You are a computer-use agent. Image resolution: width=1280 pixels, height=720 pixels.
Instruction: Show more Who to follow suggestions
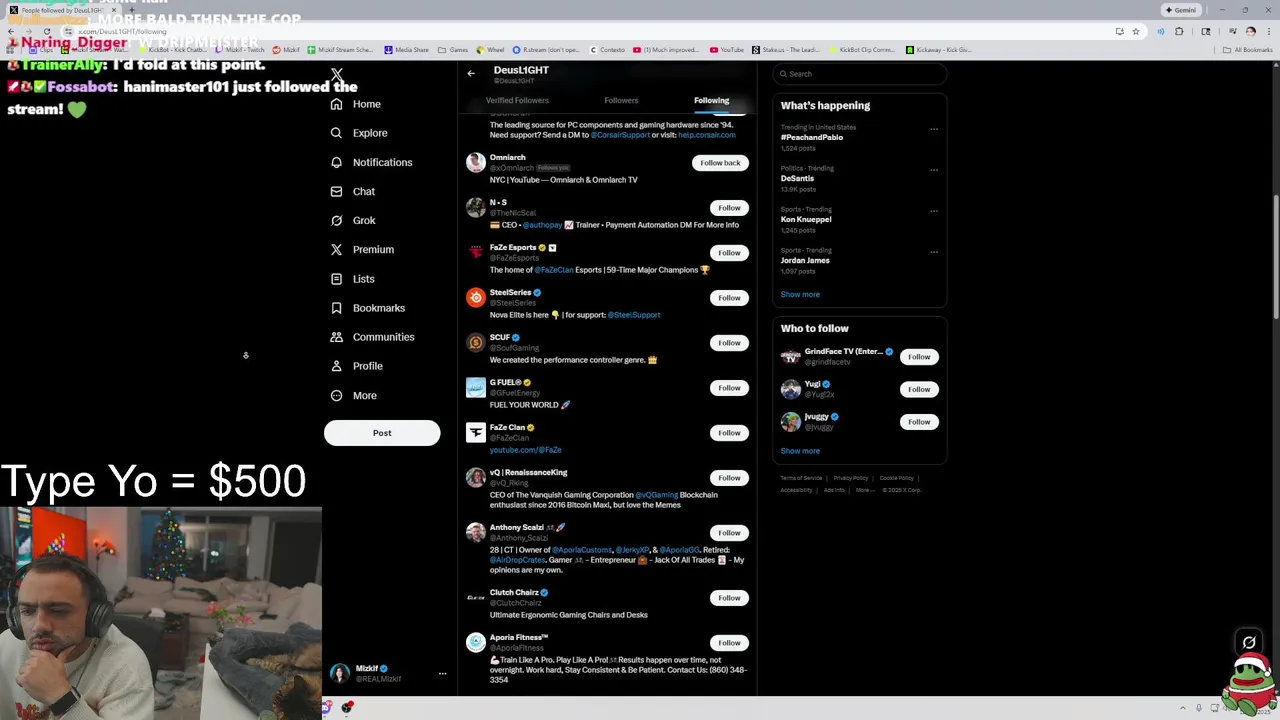[800, 451]
